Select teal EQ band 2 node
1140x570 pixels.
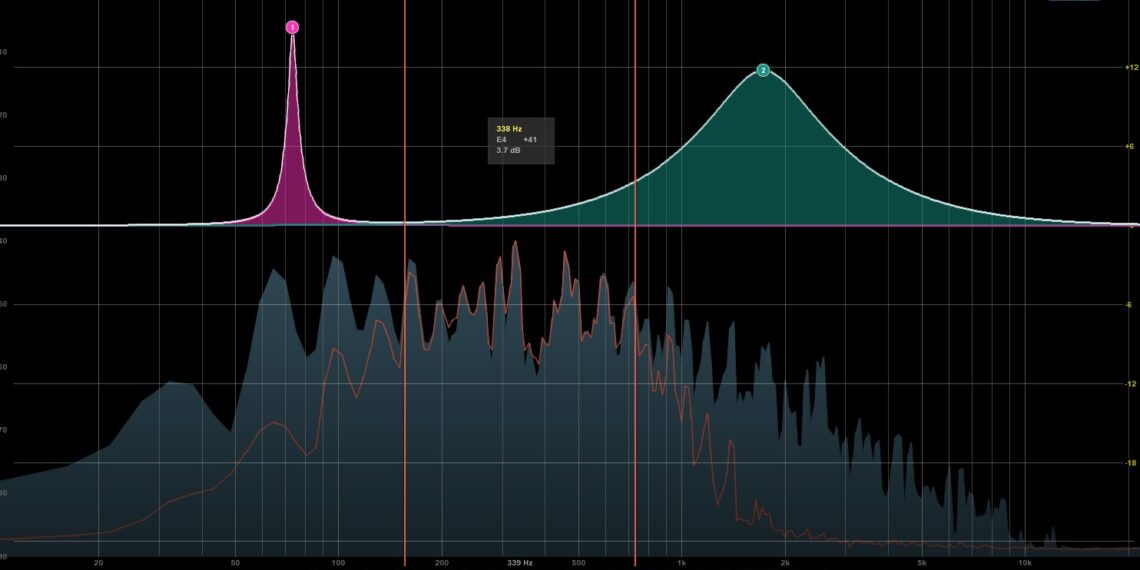(x=763, y=71)
